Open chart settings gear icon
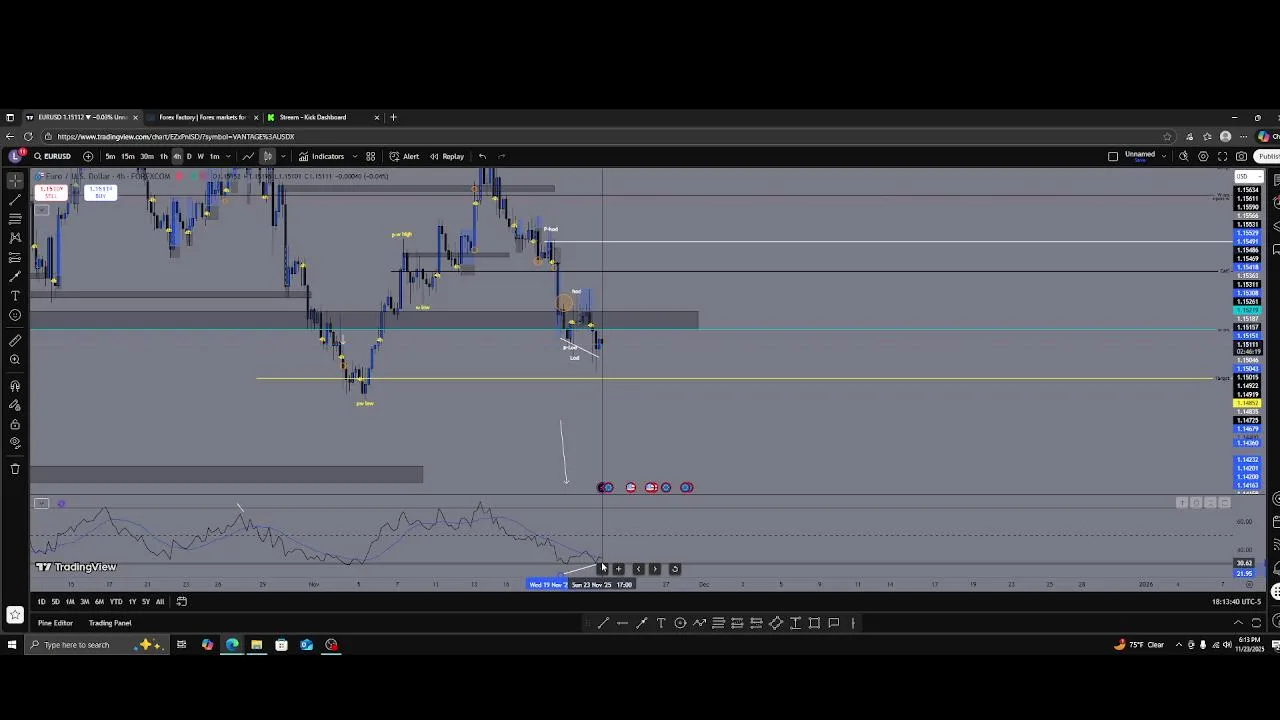The height and width of the screenshot is (720, 1280). 1203,156
